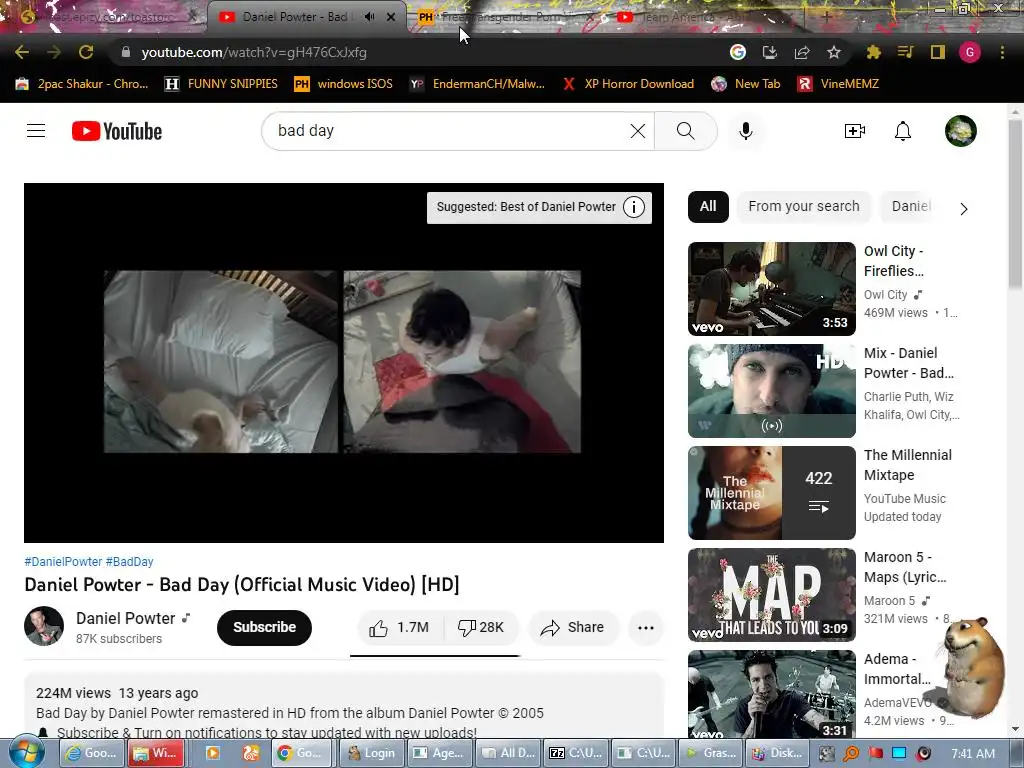Open the Login taskbar button
Viewport: 1024px width, 768px height.
tap(371, 753)
